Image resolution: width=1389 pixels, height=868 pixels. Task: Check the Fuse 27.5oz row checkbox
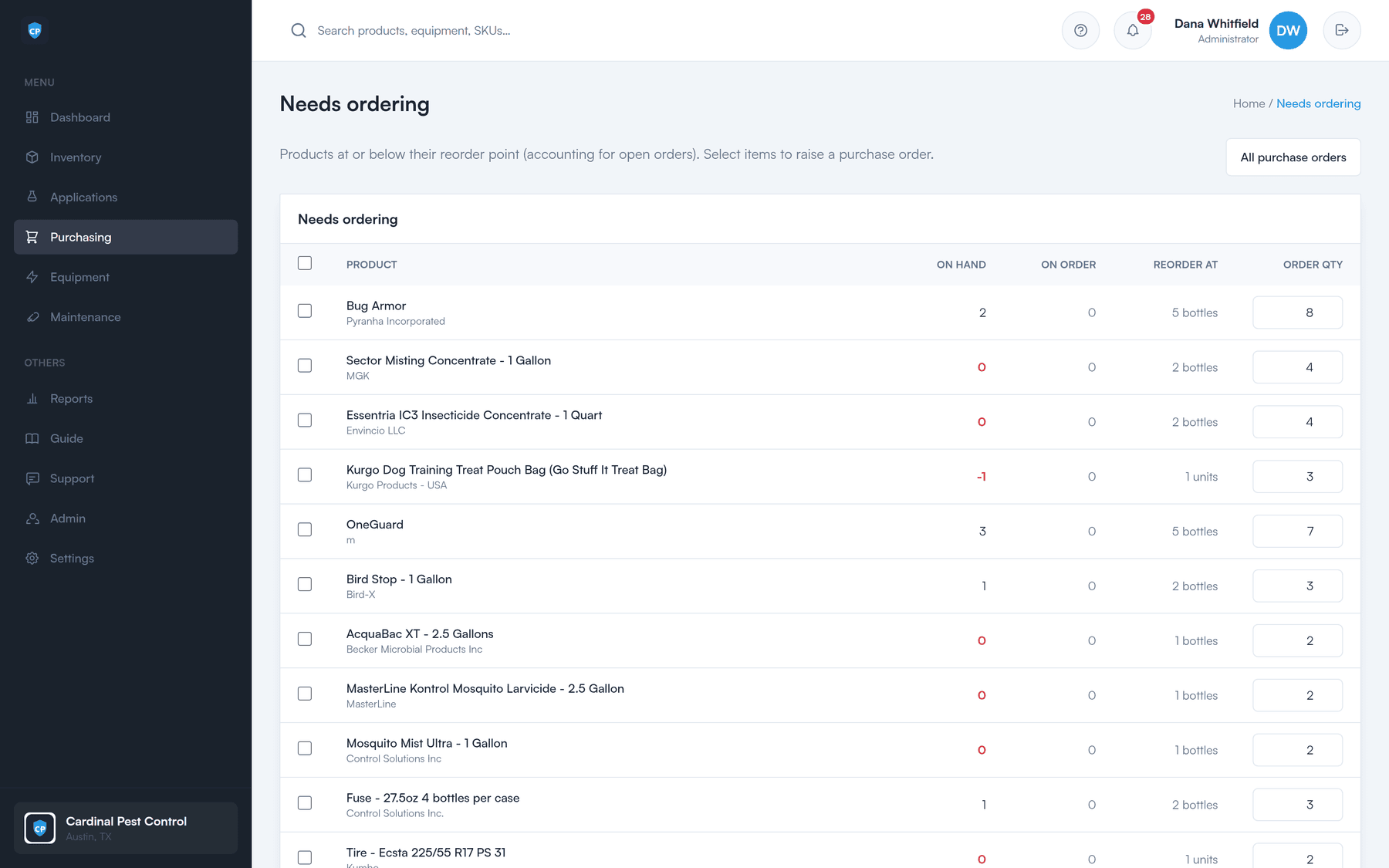(305, 803)
